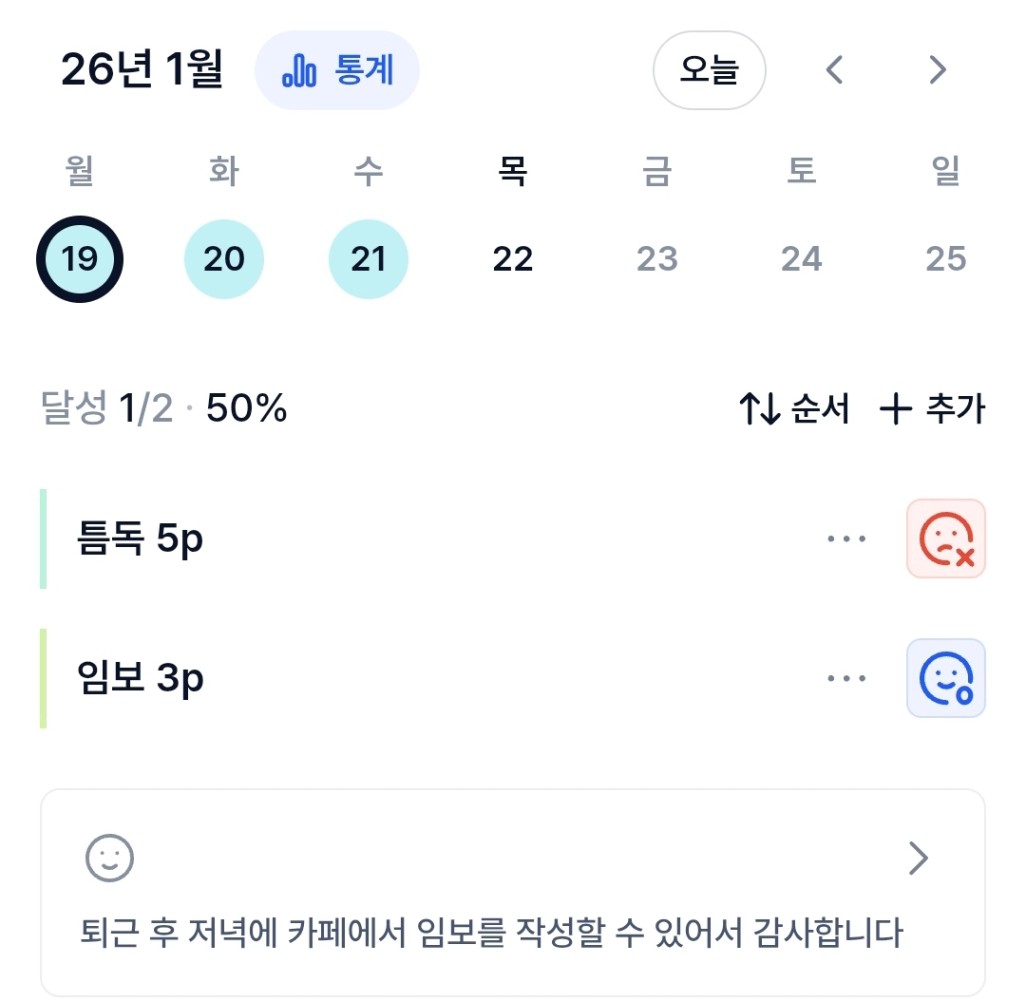The width and height of the screenshot is (1026, 1001).
Task: Tap the red sad face on 틈독 5p
Action: click(x=945, y=539)
